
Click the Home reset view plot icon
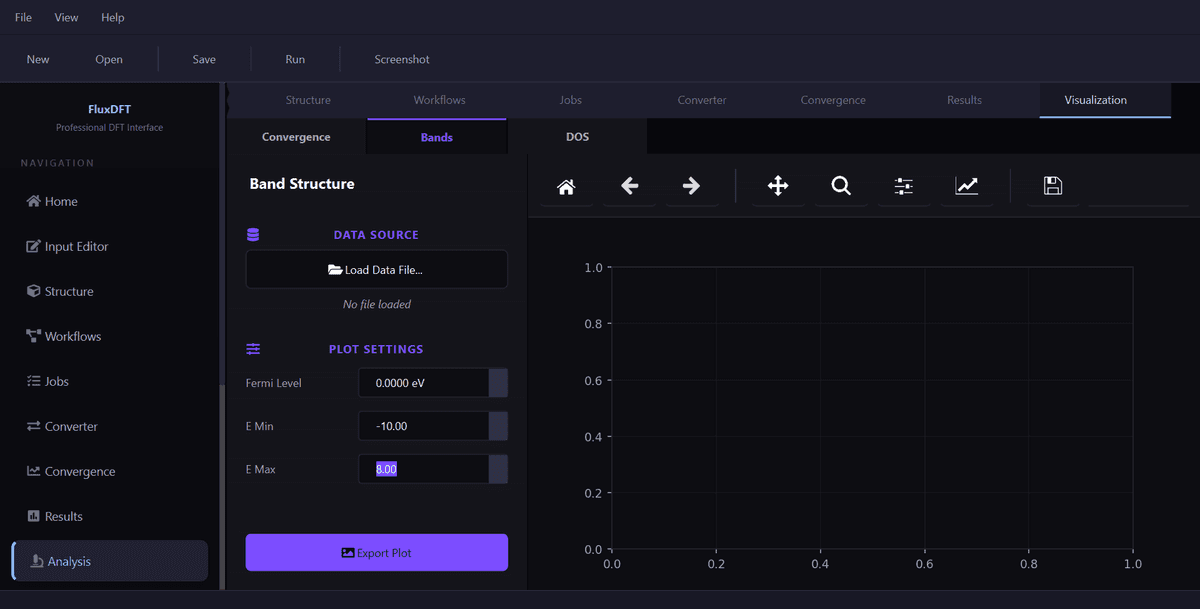[566, 186]
